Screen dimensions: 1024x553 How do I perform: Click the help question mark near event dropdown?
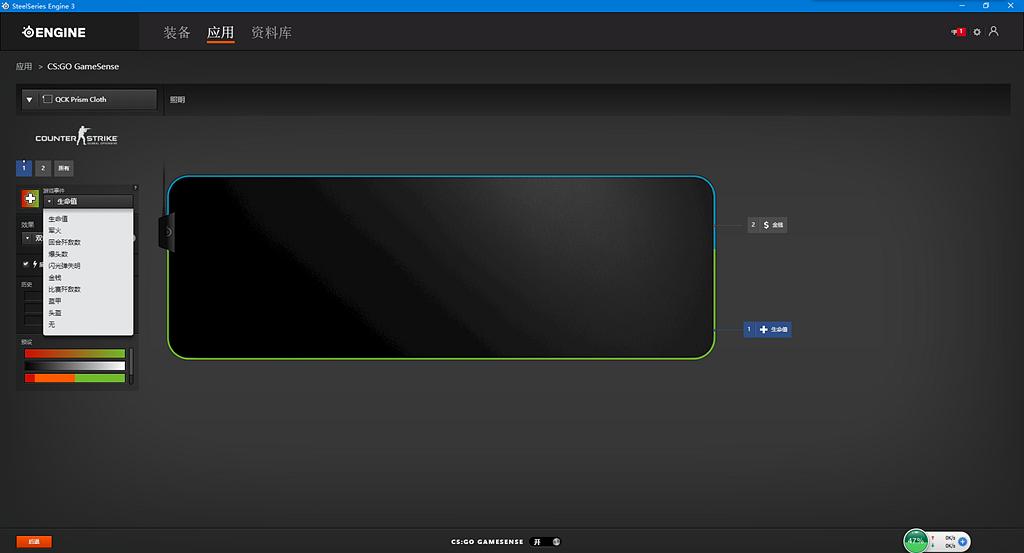(x=135, y=188)
